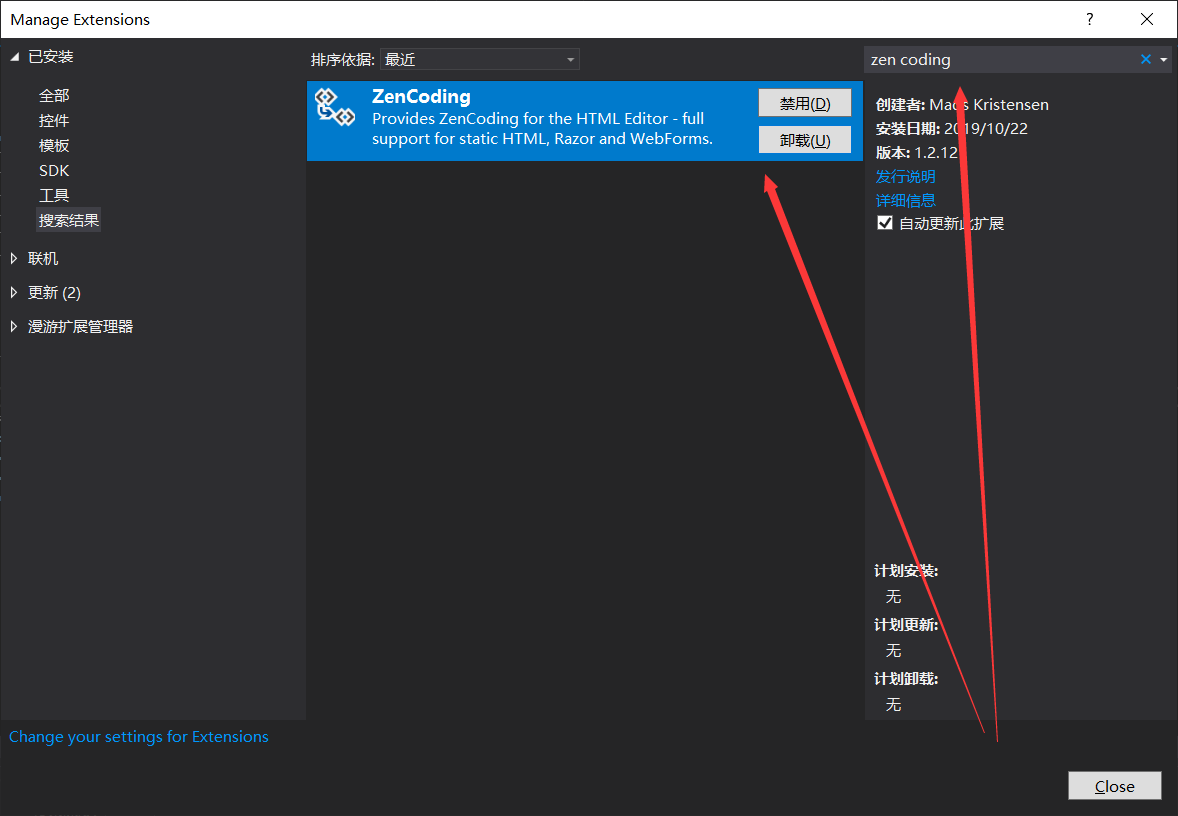The width and height of the screenshot is (1178, 816).
Task: Open the search history dropdown arrow
Action: [1164, 59]
